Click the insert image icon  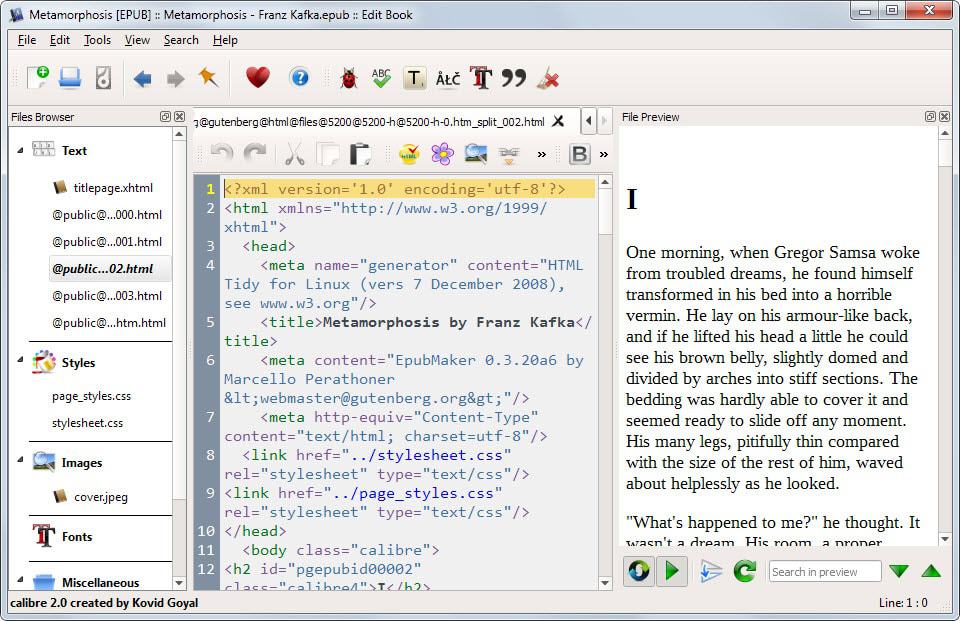coord(476,153)
